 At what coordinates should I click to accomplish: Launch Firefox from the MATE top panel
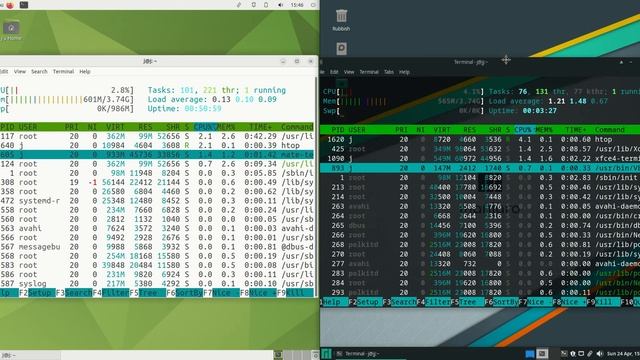[x=10, y=5]
